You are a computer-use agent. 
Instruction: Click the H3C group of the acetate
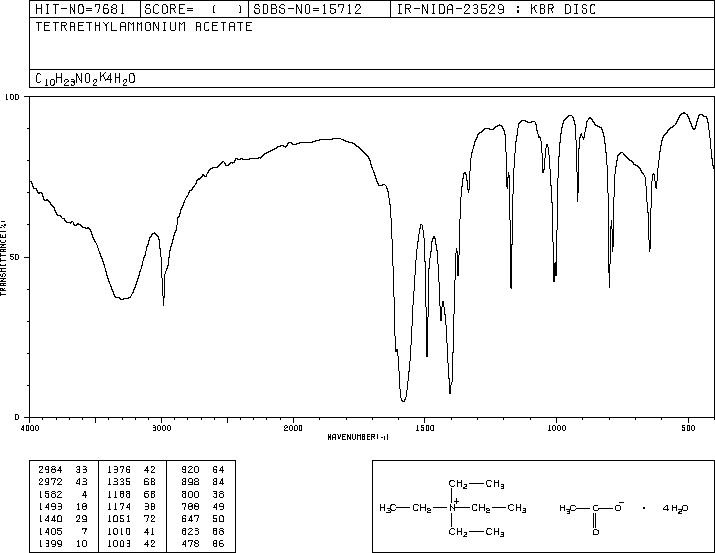[567, 508]
